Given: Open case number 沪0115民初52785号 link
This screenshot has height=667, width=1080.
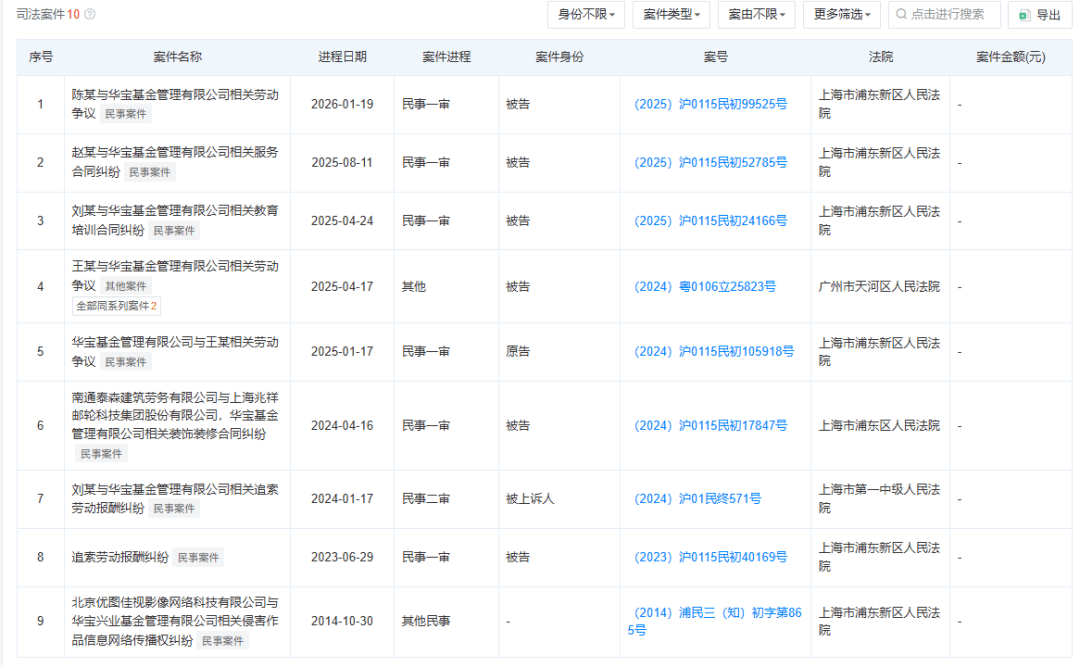Looking at the screenshot, I should point(710,162).
